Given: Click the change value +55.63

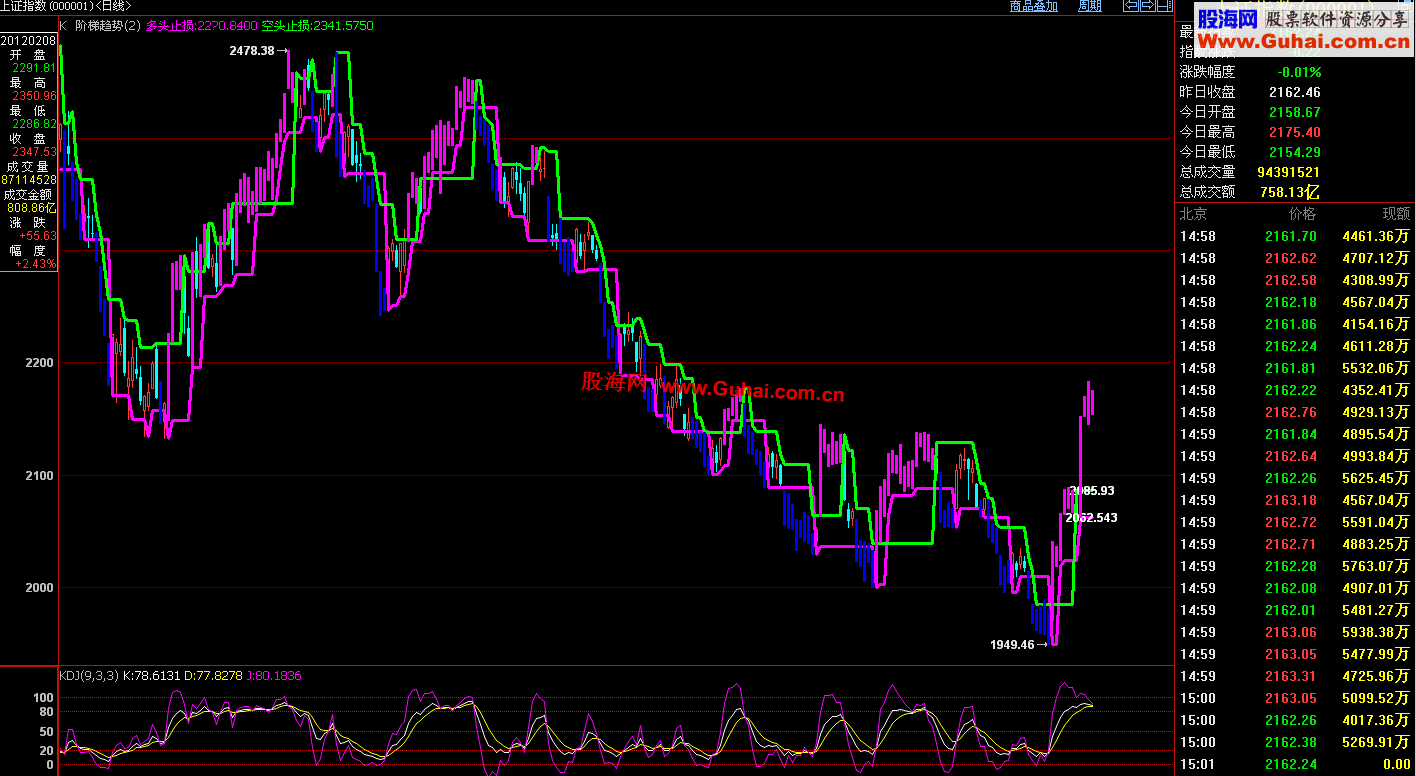Looking at the screenshot, I should tap(37, 236).
